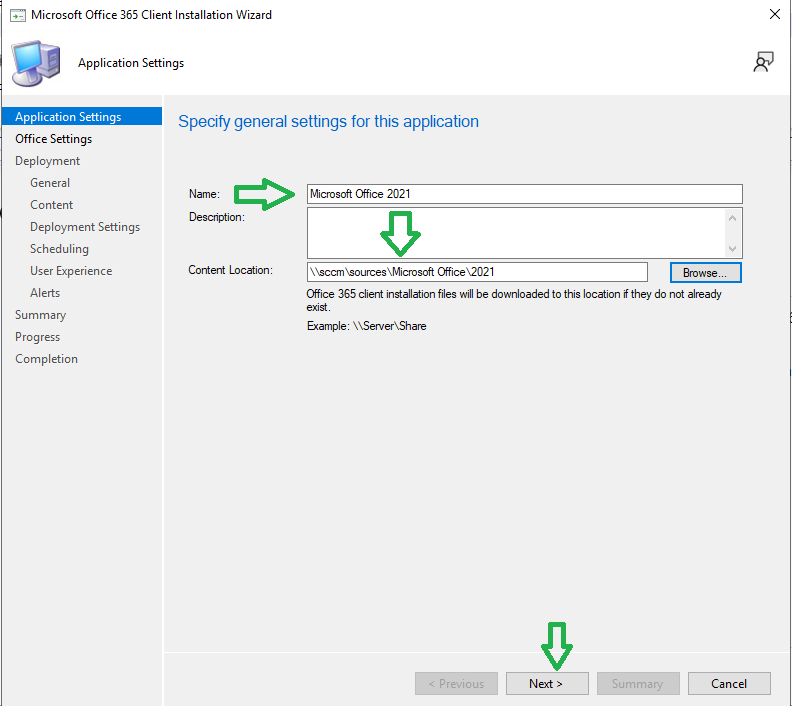Select the Alerts sub-step
Screen dimensions: 792x706
pos(45,293)
